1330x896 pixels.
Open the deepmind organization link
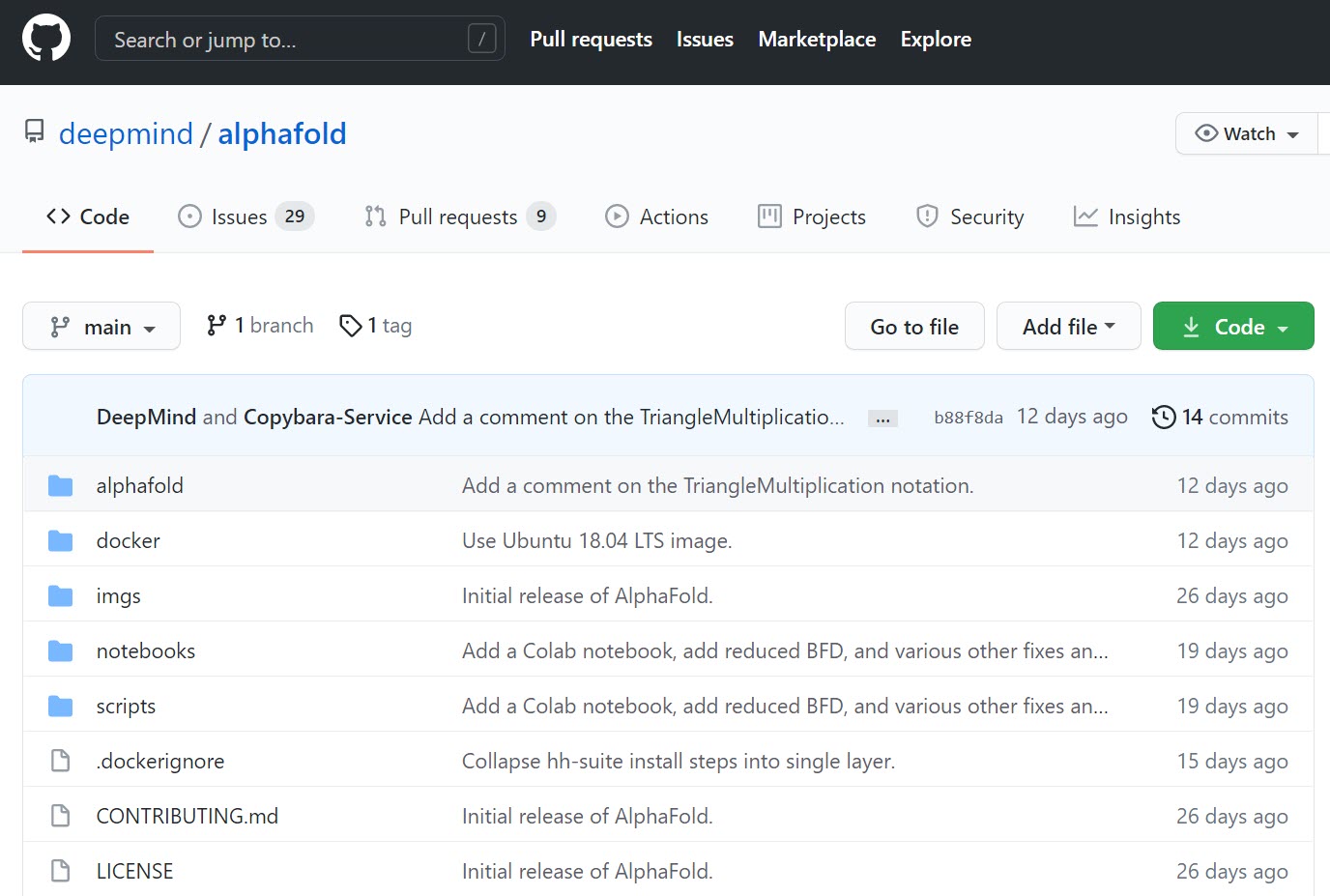126,133
